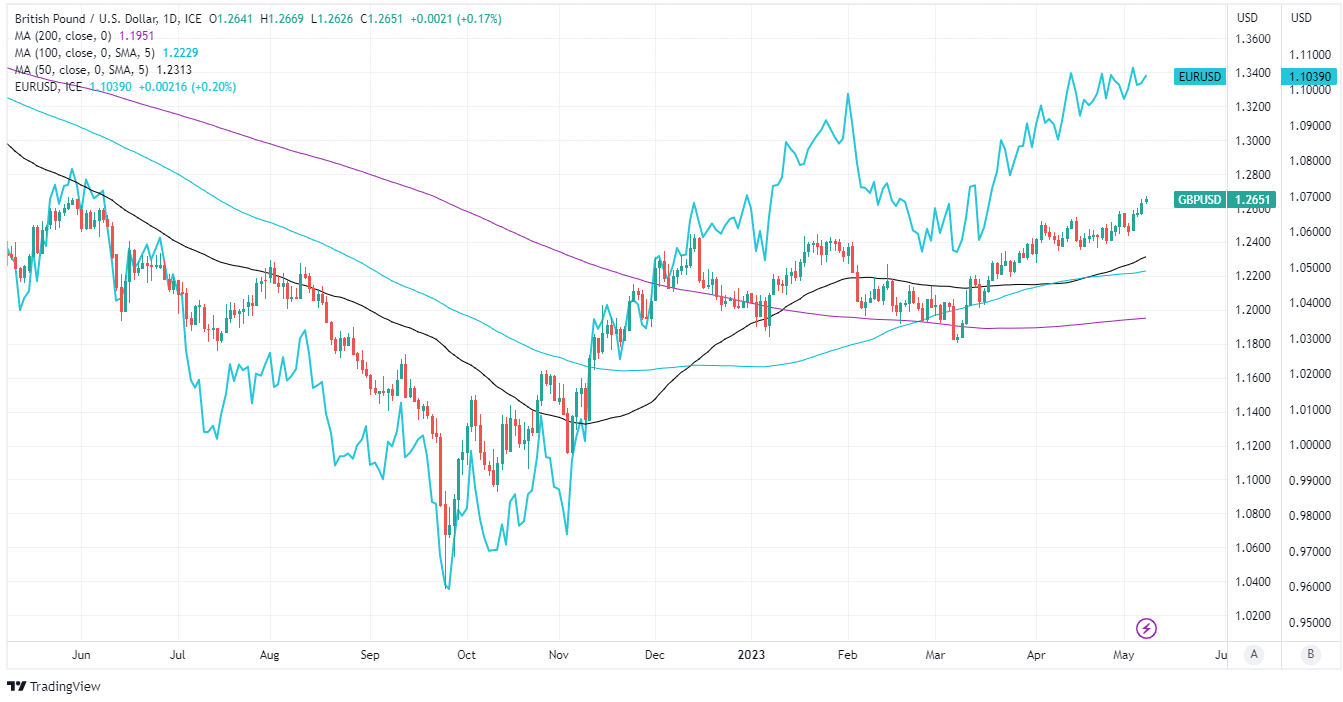Click the 1.2651 GBPUSD last price value
The image size is (1343, 702).
(1251, 200)
